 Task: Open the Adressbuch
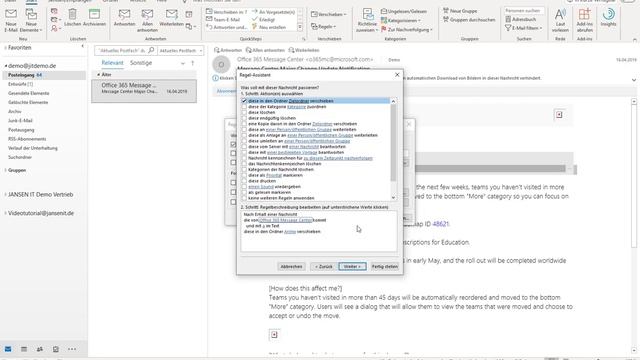pyautogui.click(x=521, y=19)
